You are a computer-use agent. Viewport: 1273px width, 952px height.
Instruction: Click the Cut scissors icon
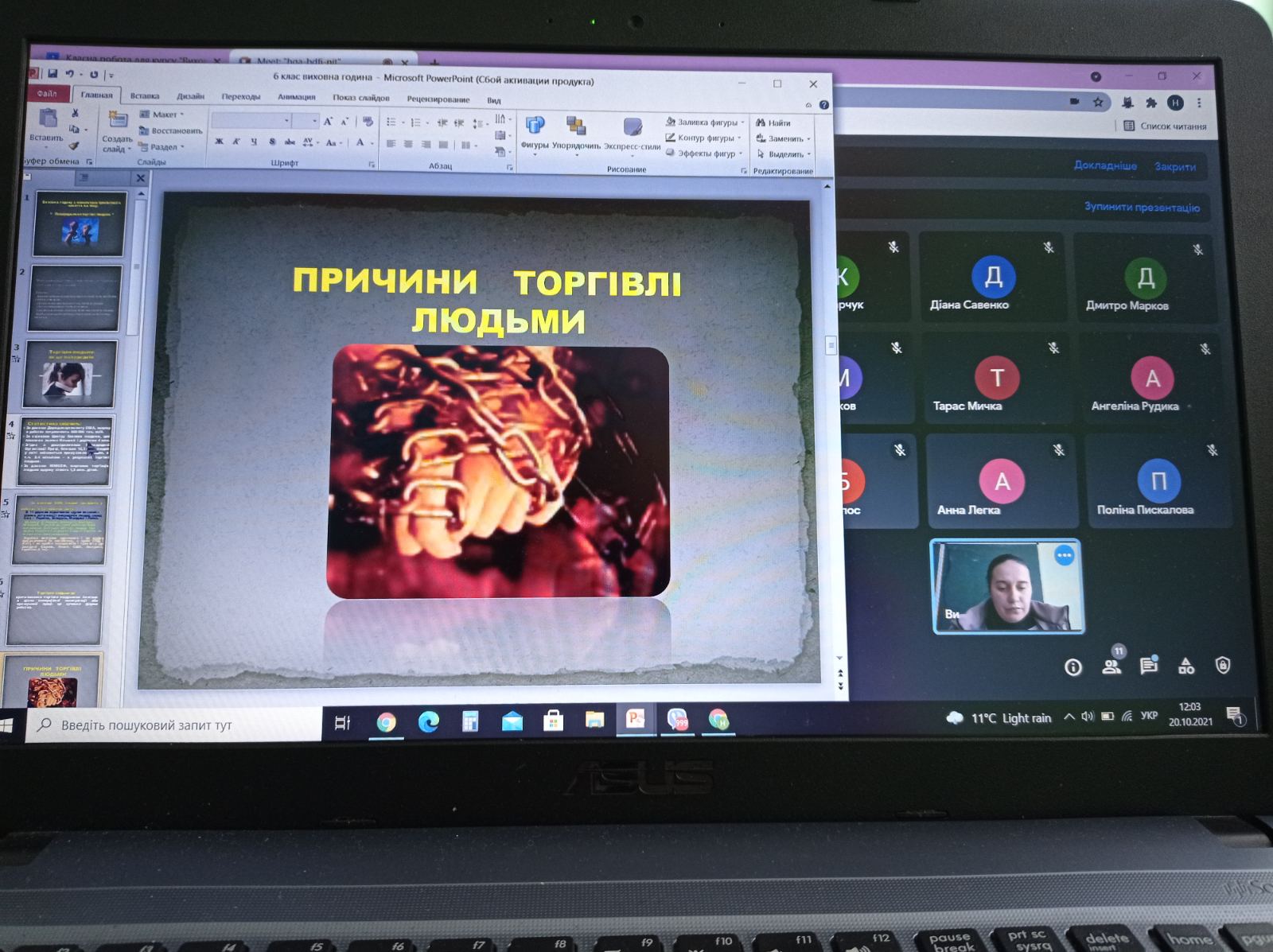click(75, 114)
